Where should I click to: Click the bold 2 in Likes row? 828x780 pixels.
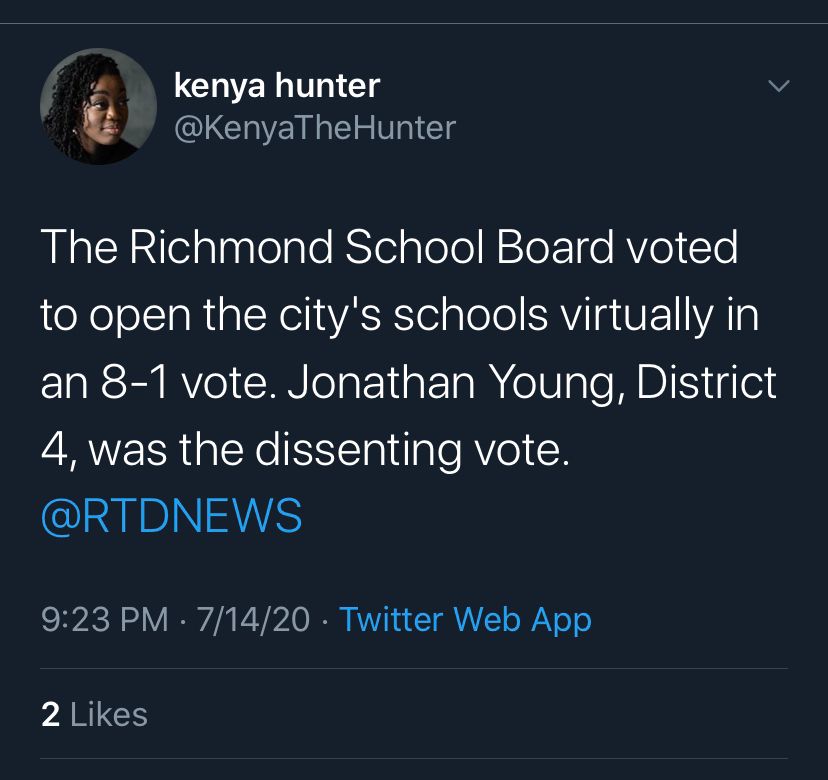point(48,714)
